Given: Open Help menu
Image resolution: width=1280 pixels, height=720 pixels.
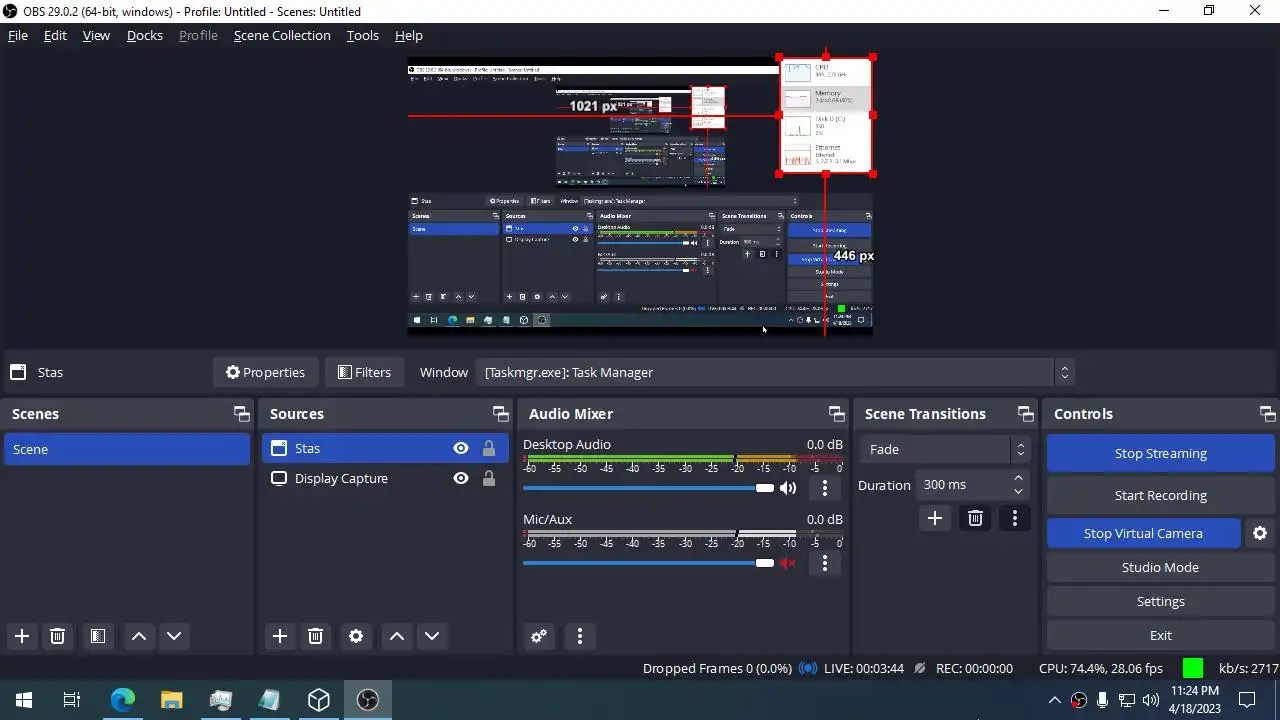Looking at the screenshot, I should tap(409, 35).
